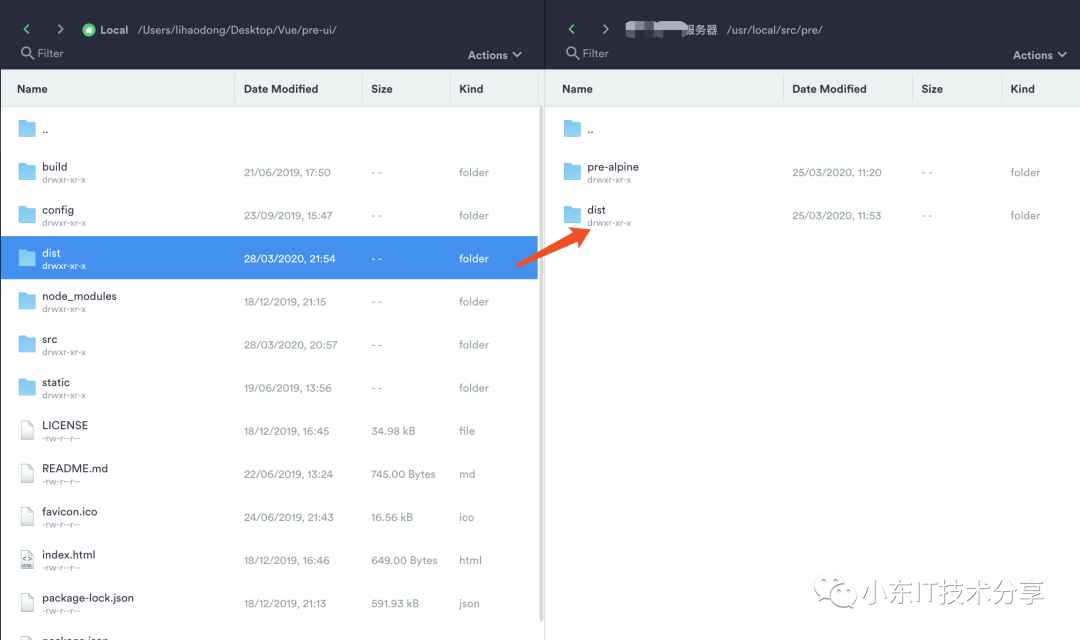Click the favicon.ico file icon
Viewport: 1080px width, 640px height.
coord(27,517)
